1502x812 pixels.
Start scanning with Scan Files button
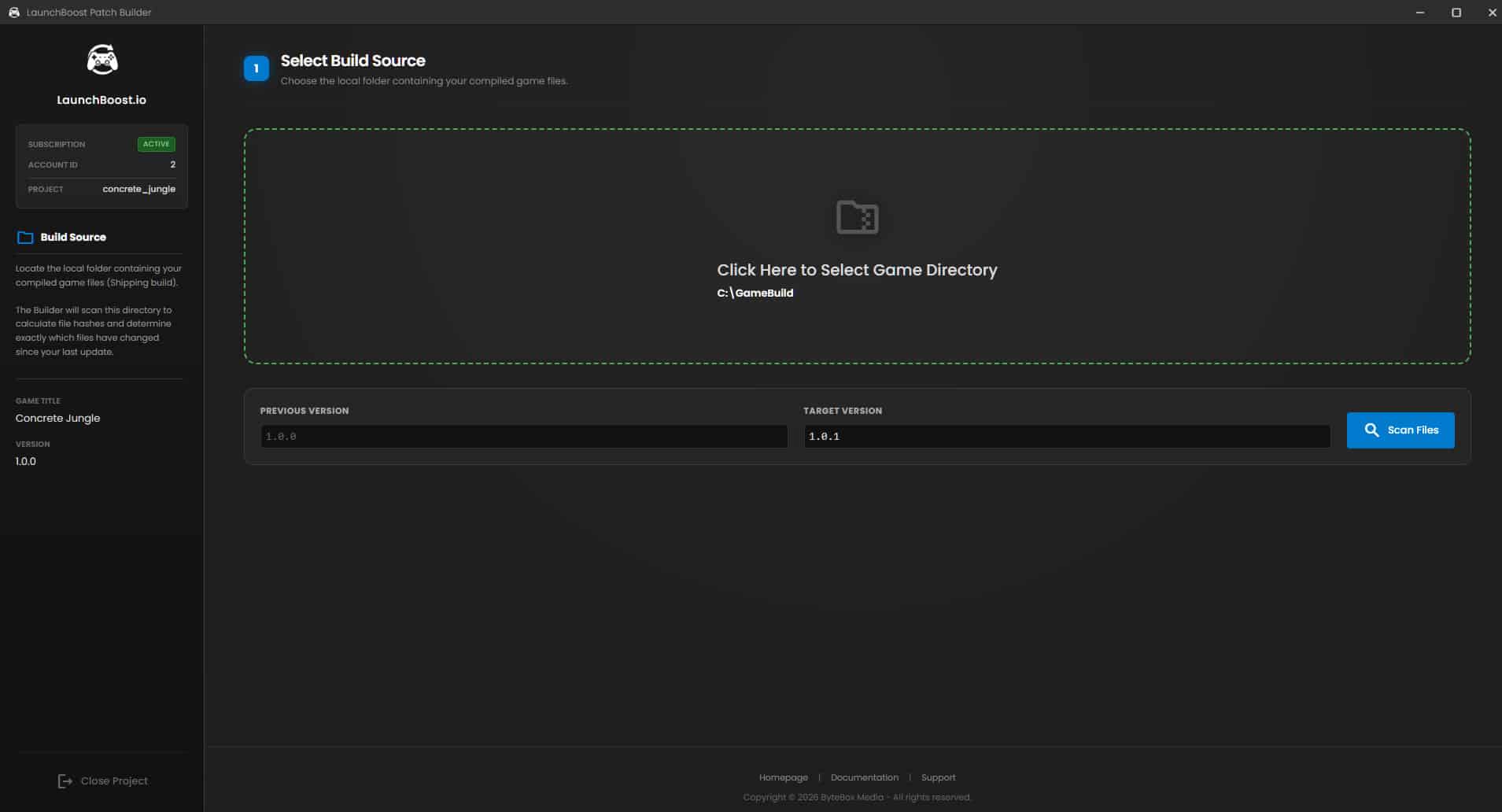point(1401,430)
